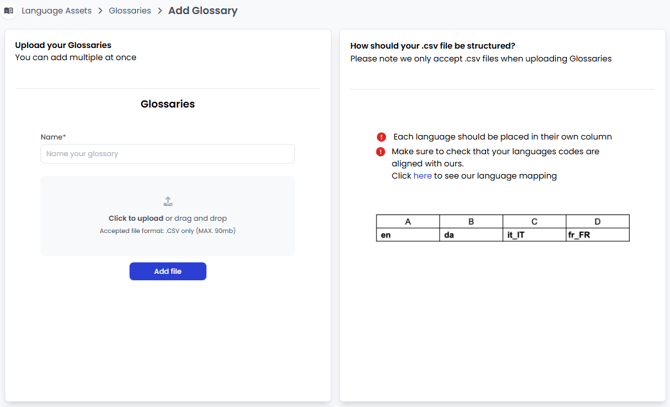The image size is (670, 407).
Task: Click the upload arrow icon in the drop zone
Action: (168, 202)
